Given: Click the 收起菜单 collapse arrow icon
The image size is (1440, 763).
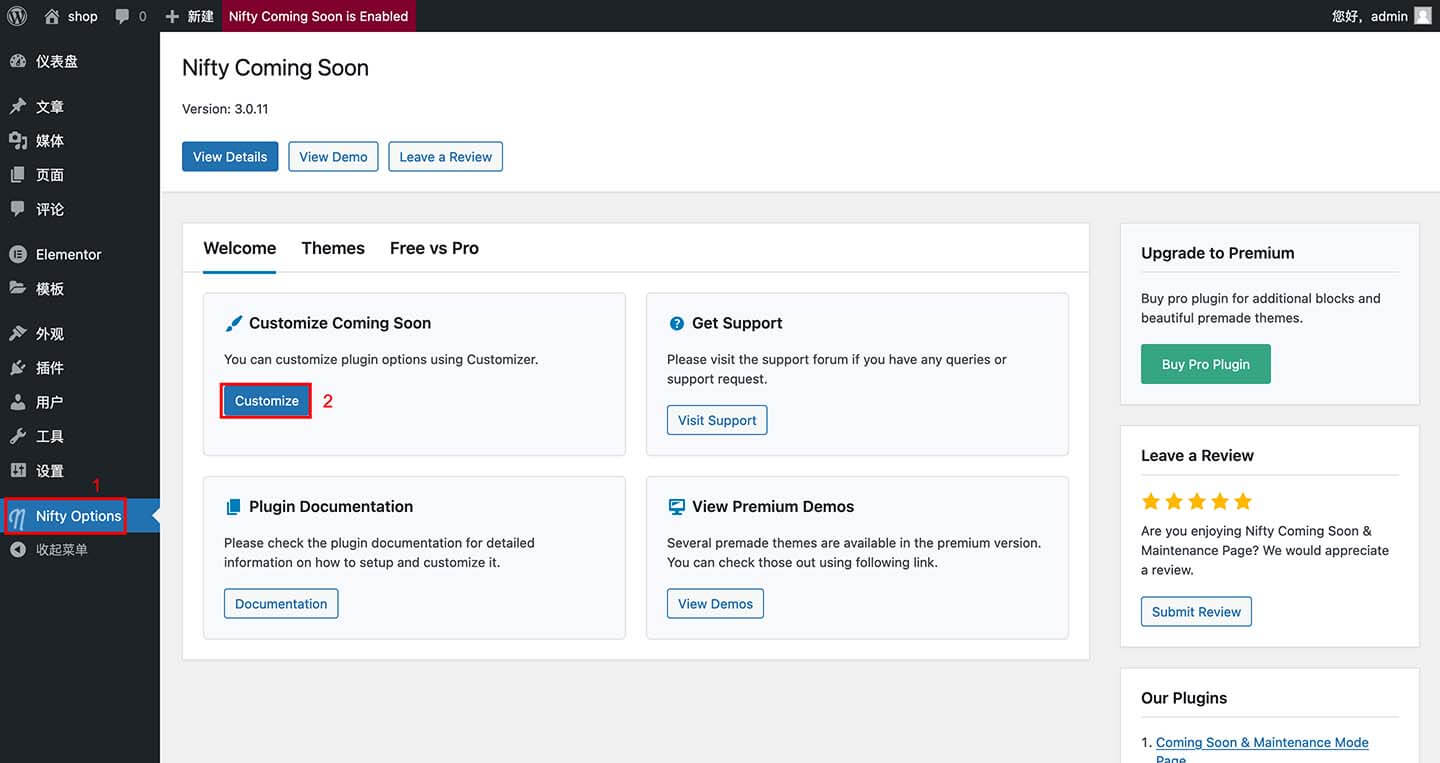Looking at the screenshot, I should tap(18, 550).
